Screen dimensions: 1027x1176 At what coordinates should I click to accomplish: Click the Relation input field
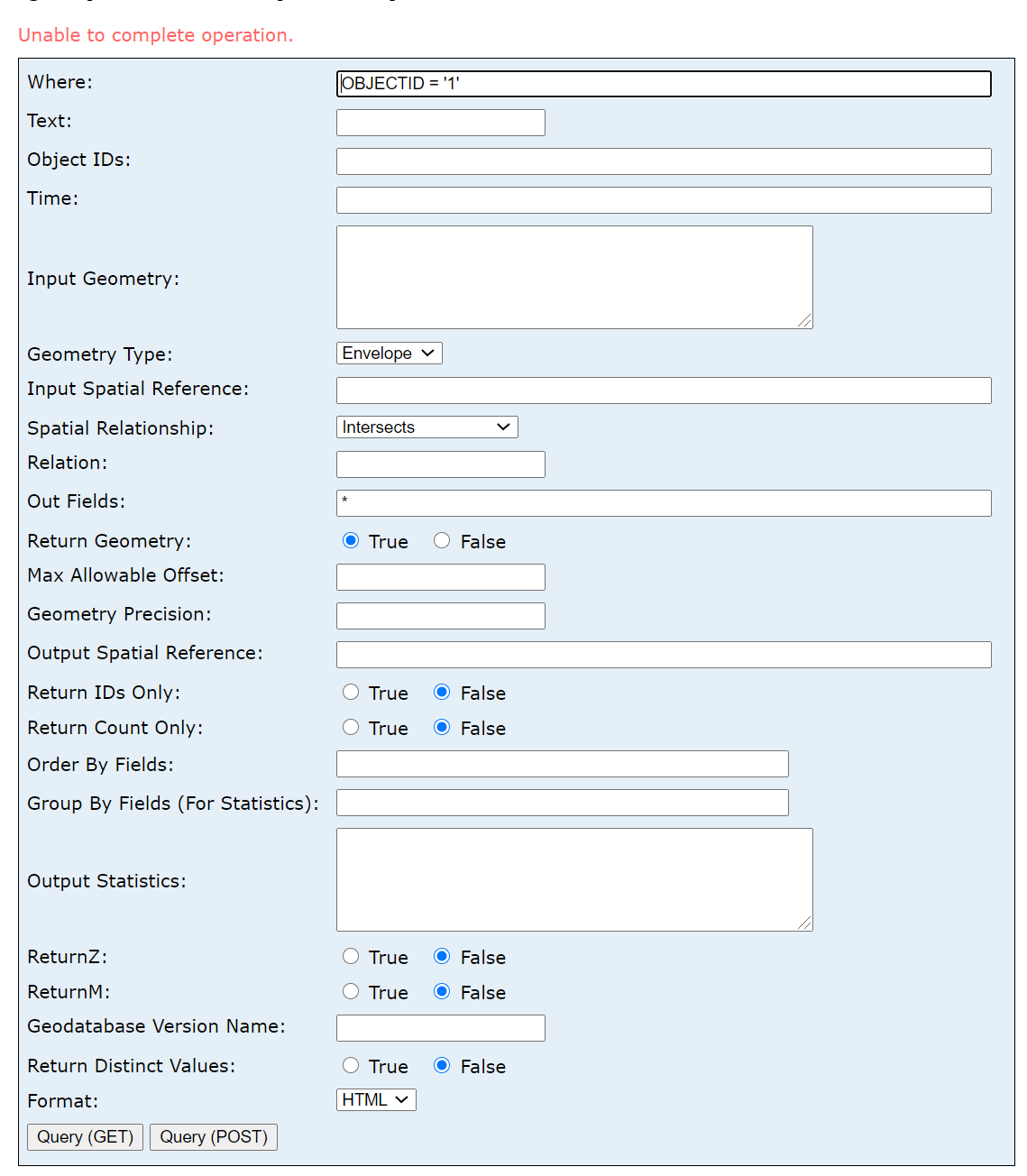441,464
